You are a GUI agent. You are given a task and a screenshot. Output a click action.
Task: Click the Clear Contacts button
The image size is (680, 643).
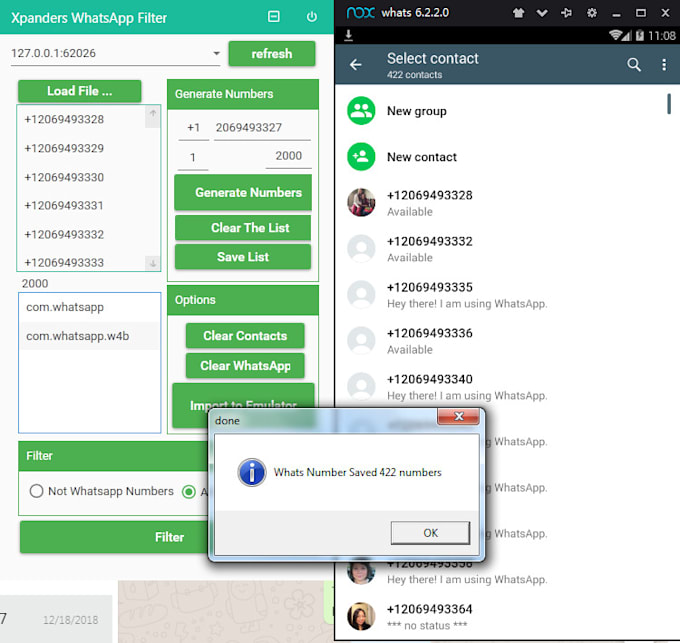tap(245, 336)
